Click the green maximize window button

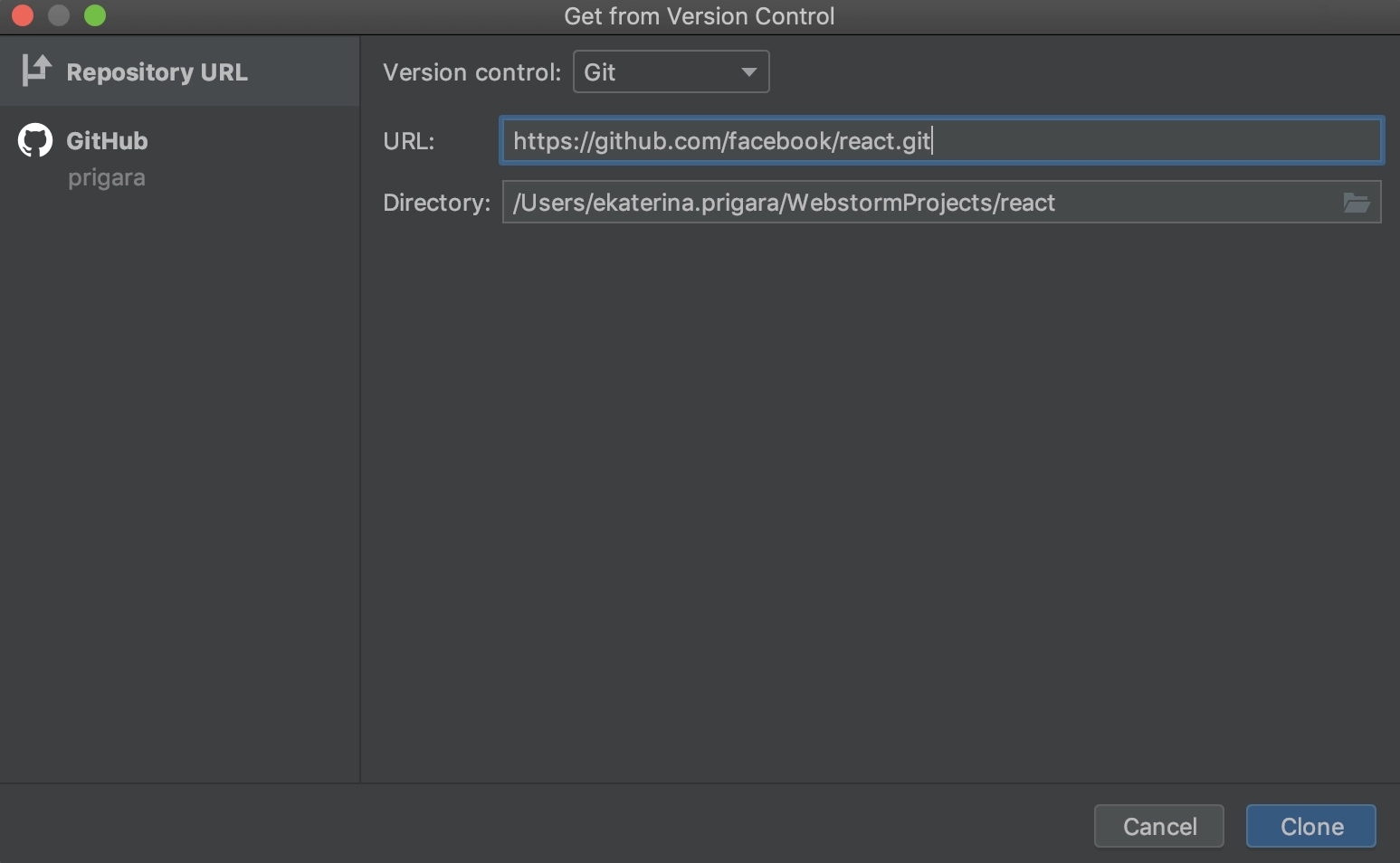95,15
